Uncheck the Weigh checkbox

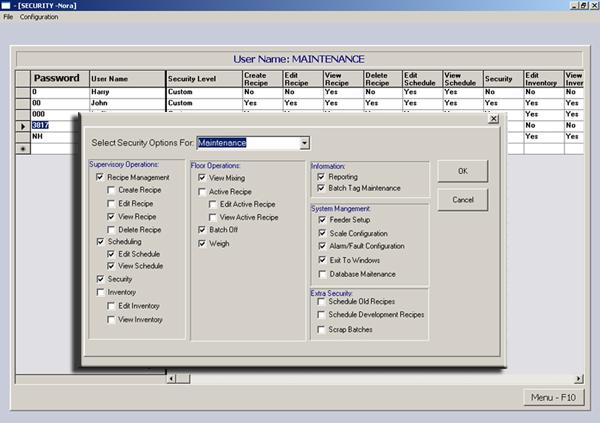click(202, 243)
